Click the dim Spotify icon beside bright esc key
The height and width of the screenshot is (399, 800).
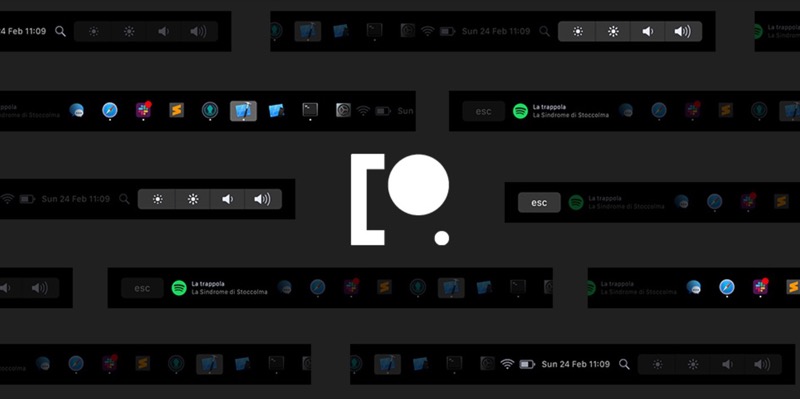[x=576, y=203]
